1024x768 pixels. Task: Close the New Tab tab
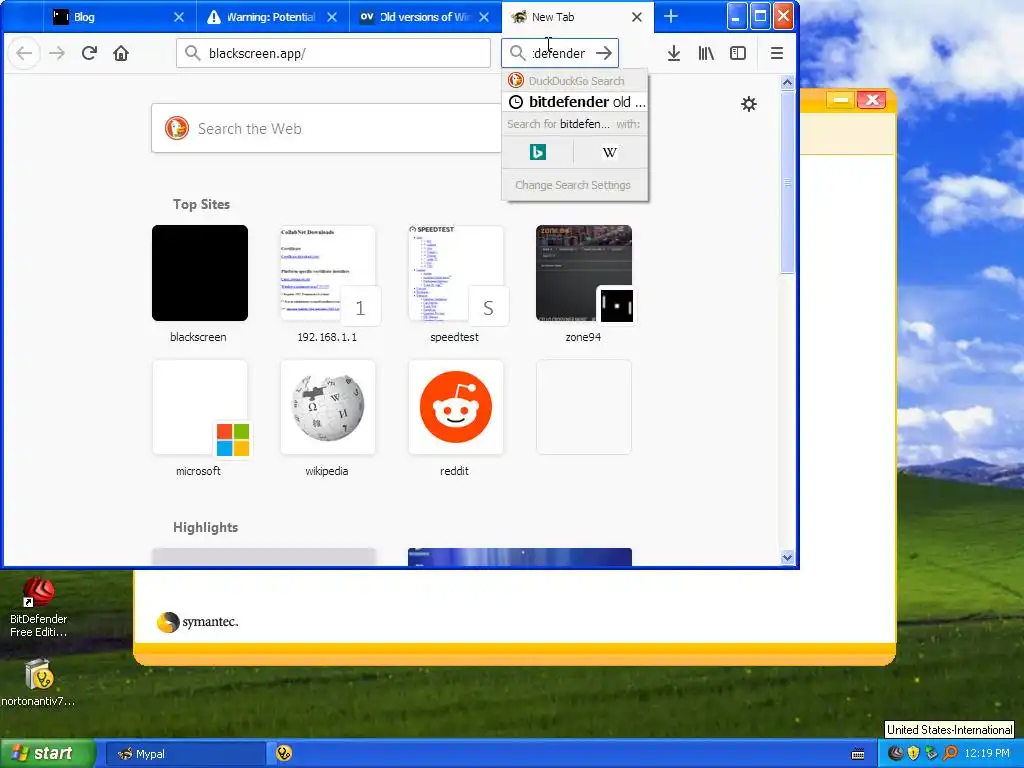[637, 17]
